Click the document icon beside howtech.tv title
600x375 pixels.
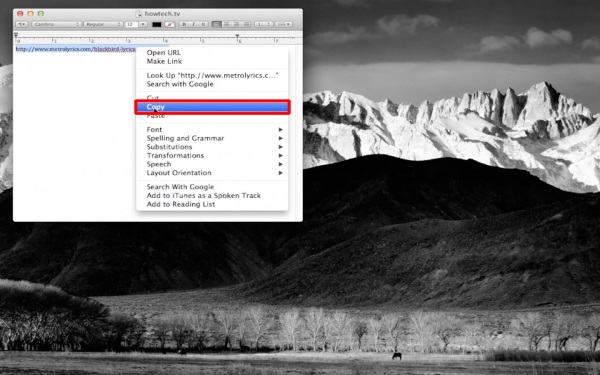click(x=139, y=13)
